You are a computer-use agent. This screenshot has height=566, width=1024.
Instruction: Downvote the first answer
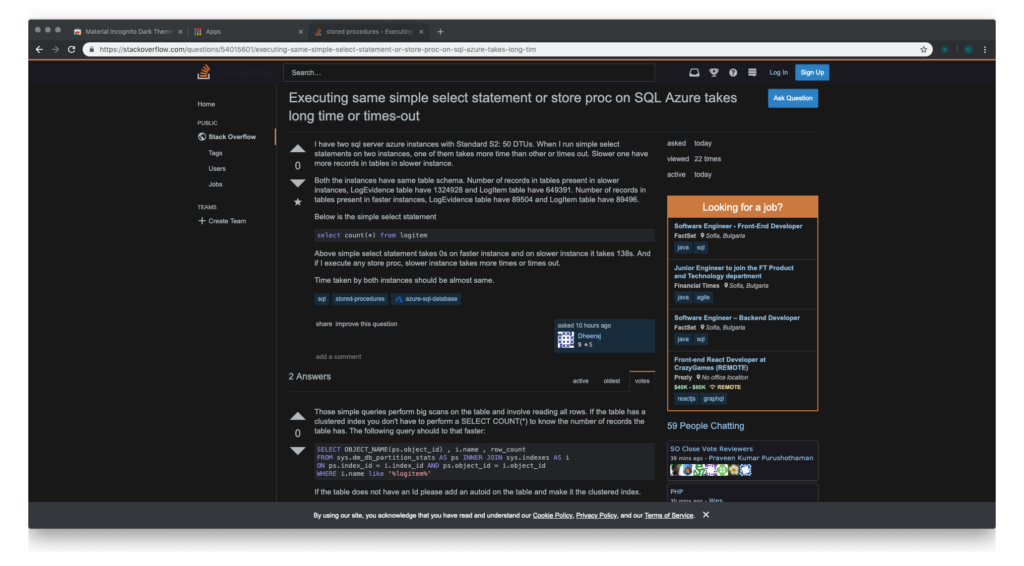[x=298, y=450]
